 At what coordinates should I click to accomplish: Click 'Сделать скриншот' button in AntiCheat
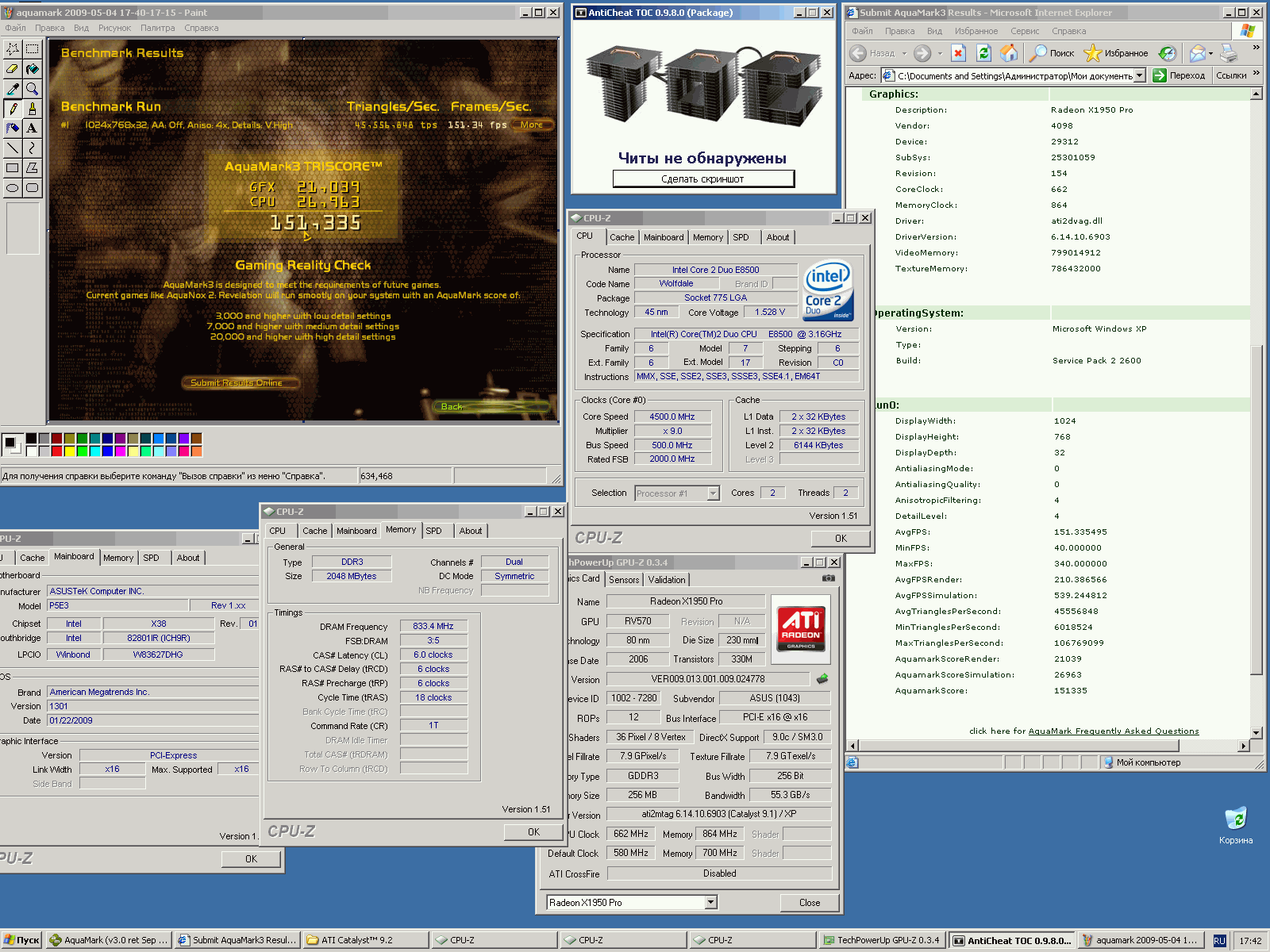point(703,179)
